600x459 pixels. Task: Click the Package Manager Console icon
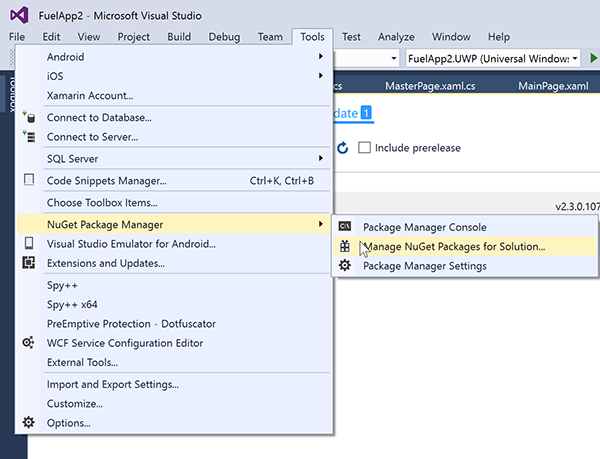[345, 227]
